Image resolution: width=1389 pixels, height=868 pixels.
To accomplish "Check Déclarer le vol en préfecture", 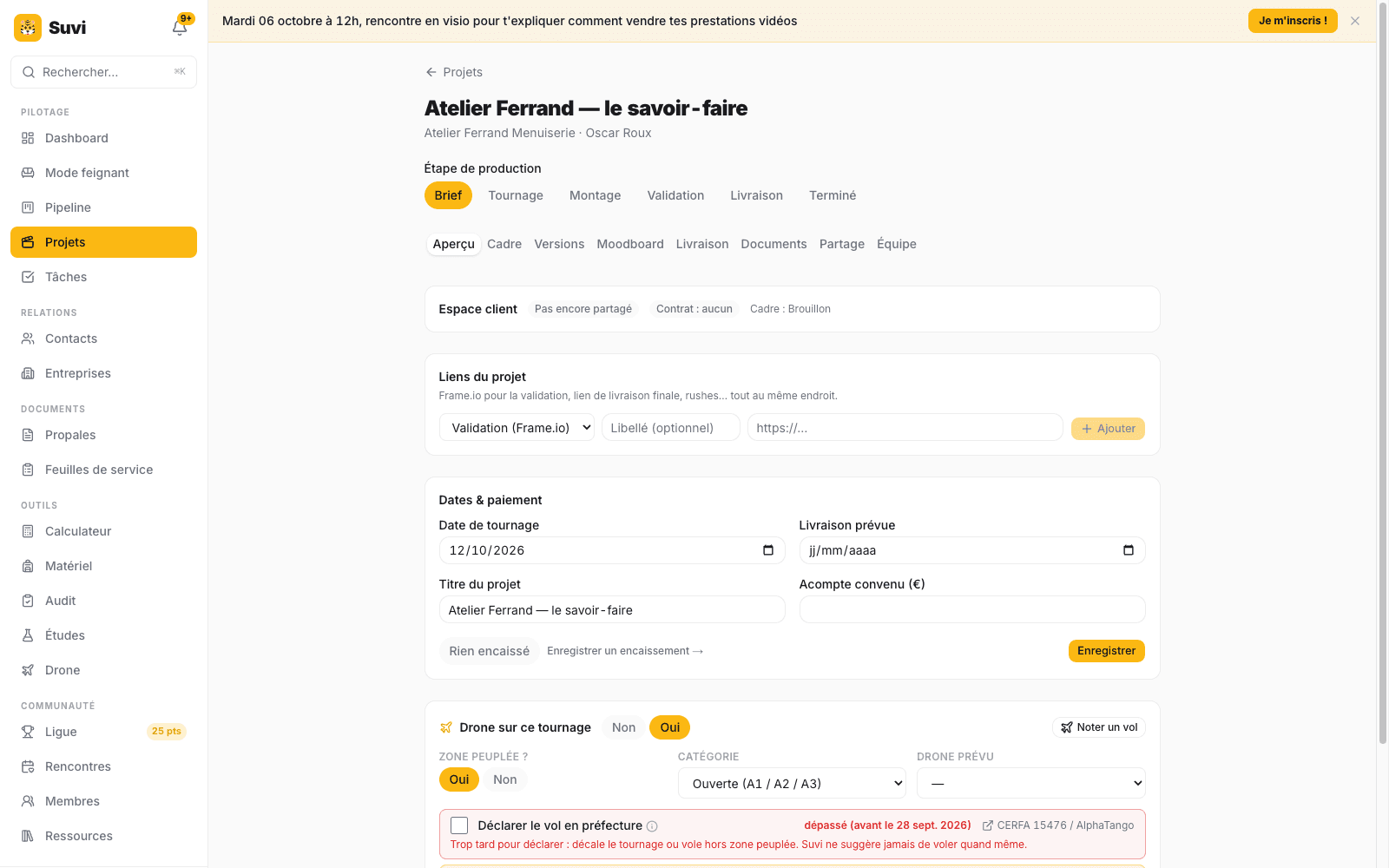I will tap(459, 825).
